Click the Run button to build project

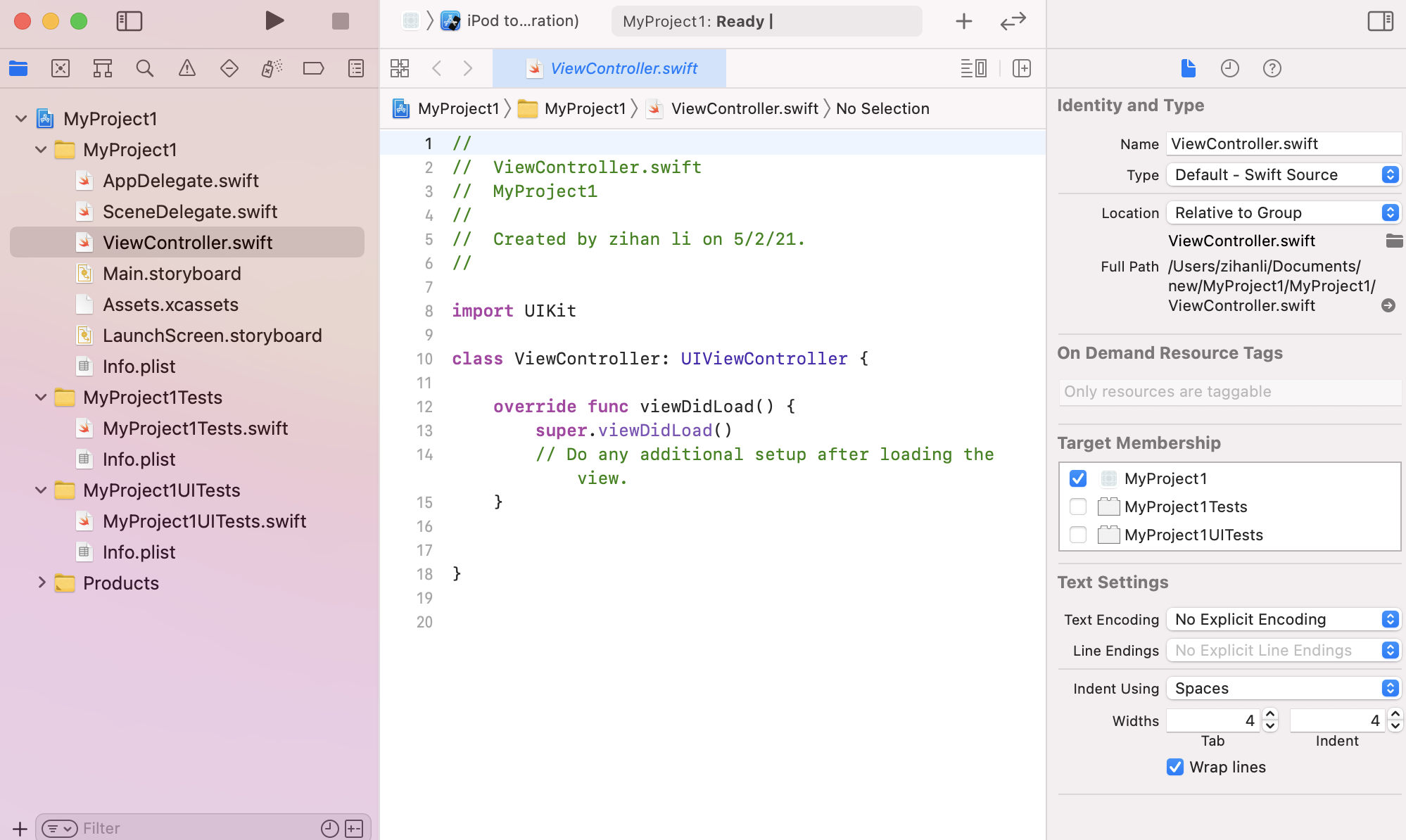coord(274,20)
